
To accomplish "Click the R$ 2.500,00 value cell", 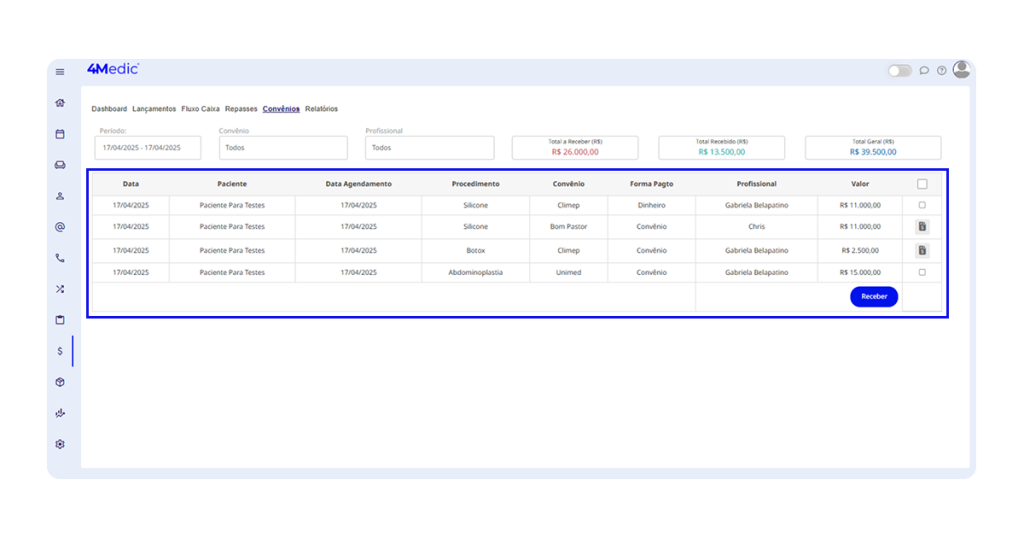I will [x=860, y=250].
